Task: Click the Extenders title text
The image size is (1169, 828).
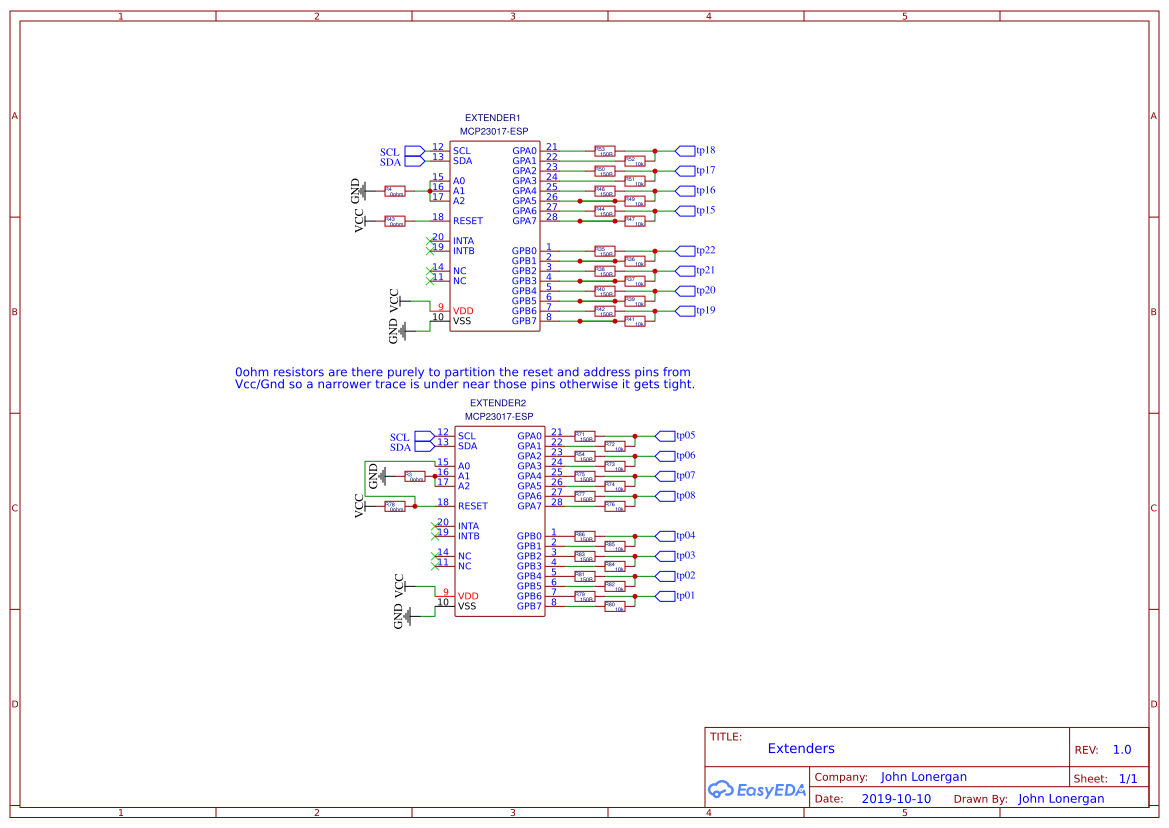Action: coord(800,749)
